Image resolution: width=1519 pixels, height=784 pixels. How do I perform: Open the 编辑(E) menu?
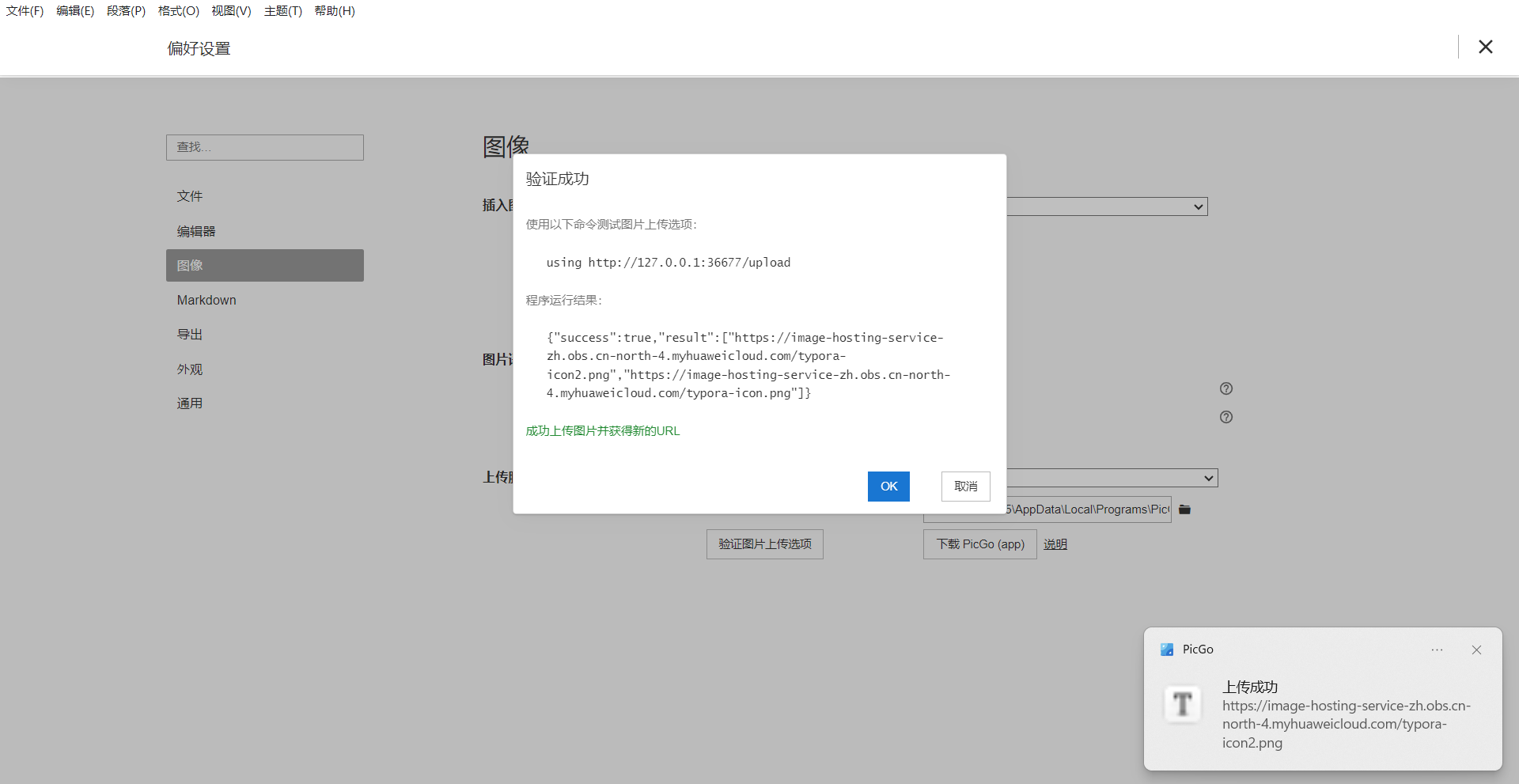75,11
